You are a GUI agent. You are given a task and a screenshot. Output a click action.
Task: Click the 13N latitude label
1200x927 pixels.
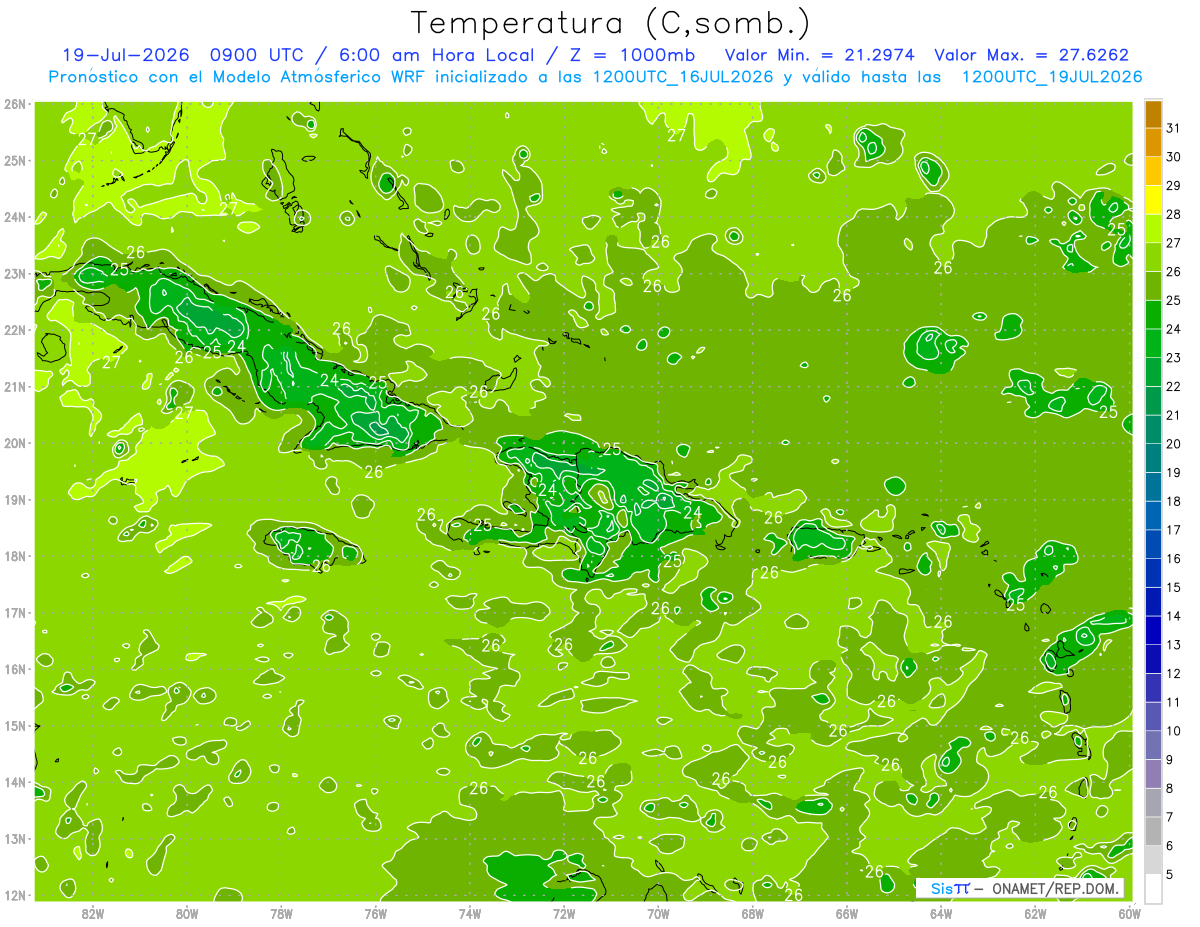(15, 838)
